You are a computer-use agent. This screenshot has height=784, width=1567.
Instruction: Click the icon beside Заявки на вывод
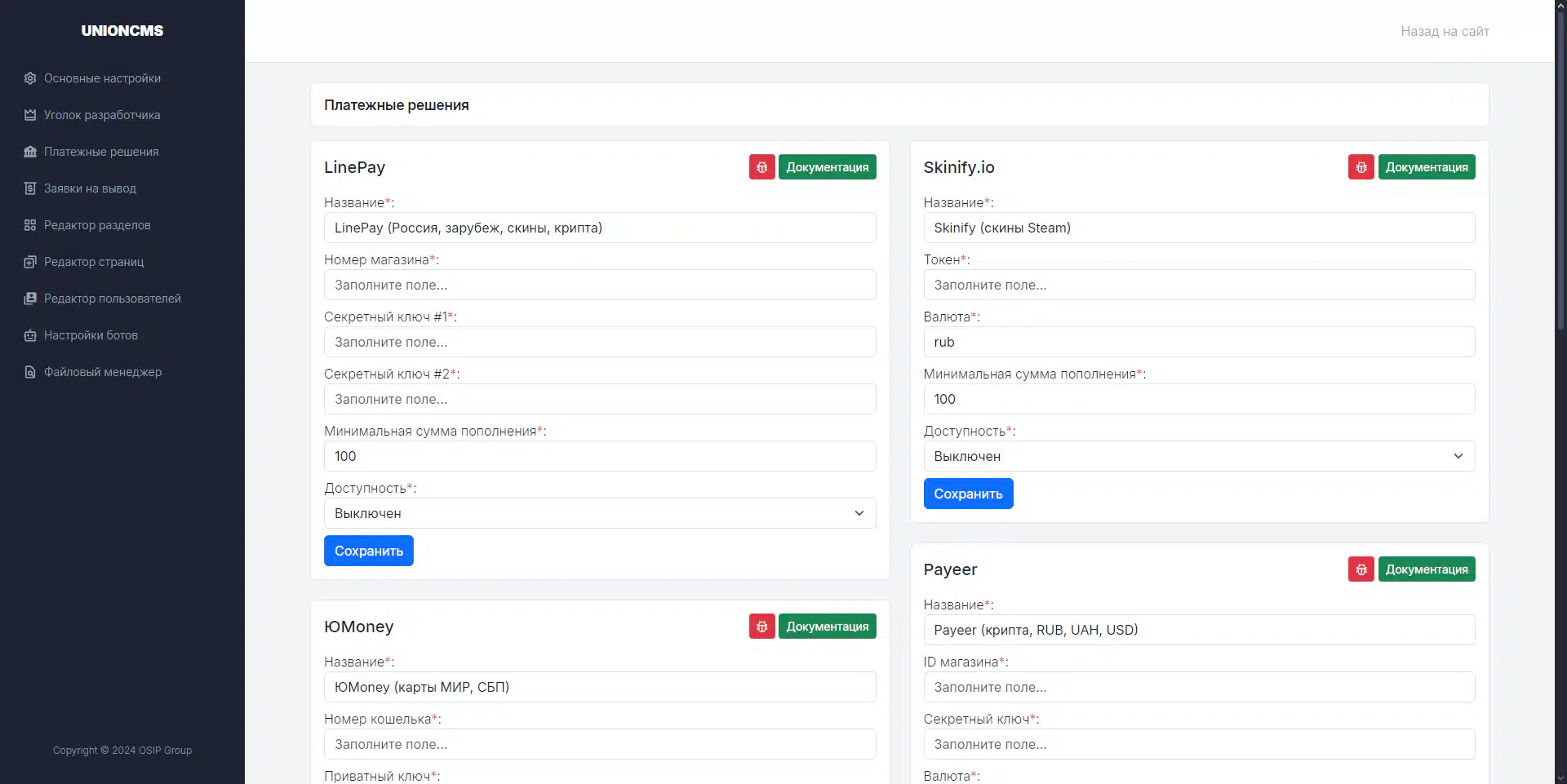tap(30, 188)
